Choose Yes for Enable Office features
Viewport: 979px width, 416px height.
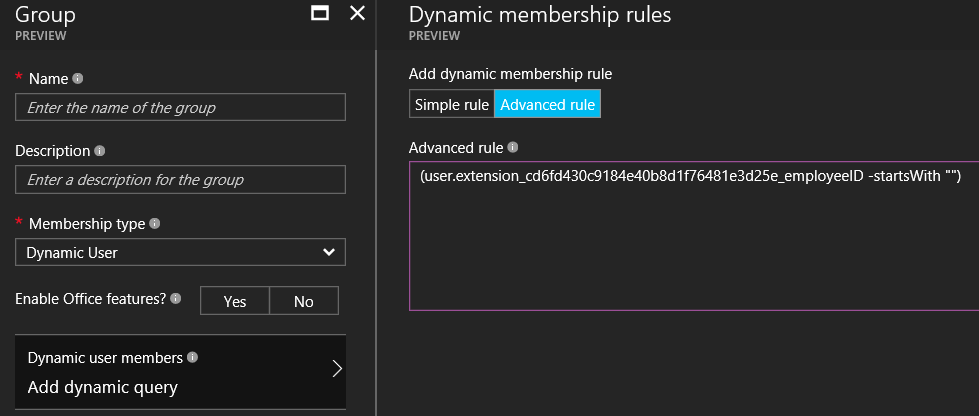coord(235,301)
